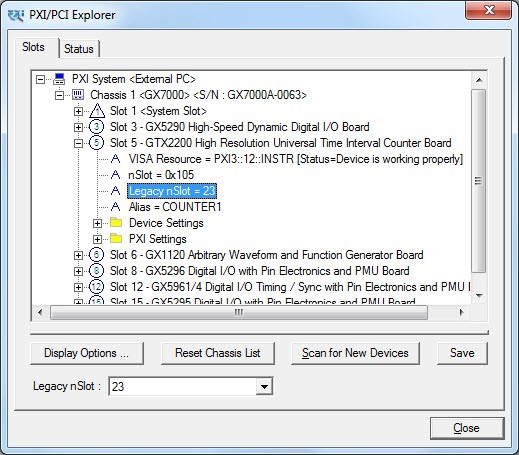Save the PXI configuration
519x455 pixels.
(462, 353)
